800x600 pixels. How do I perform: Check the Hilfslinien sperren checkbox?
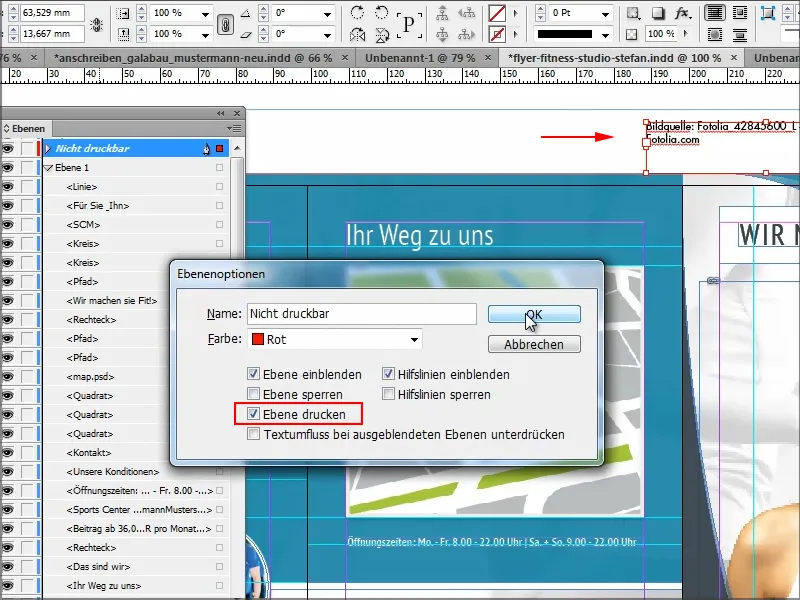point(388,394)
